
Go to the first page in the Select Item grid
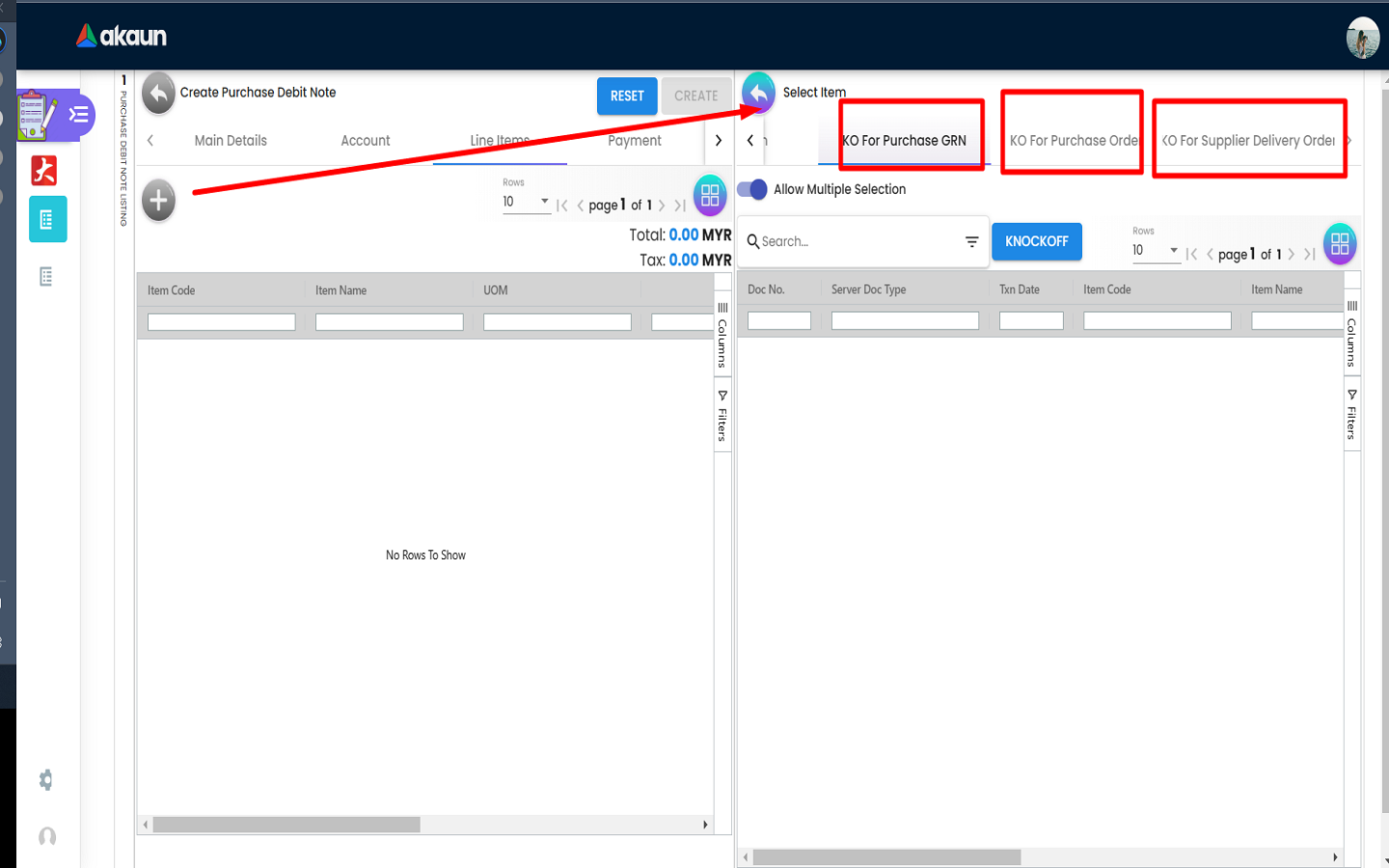(x=1192, y=254)
